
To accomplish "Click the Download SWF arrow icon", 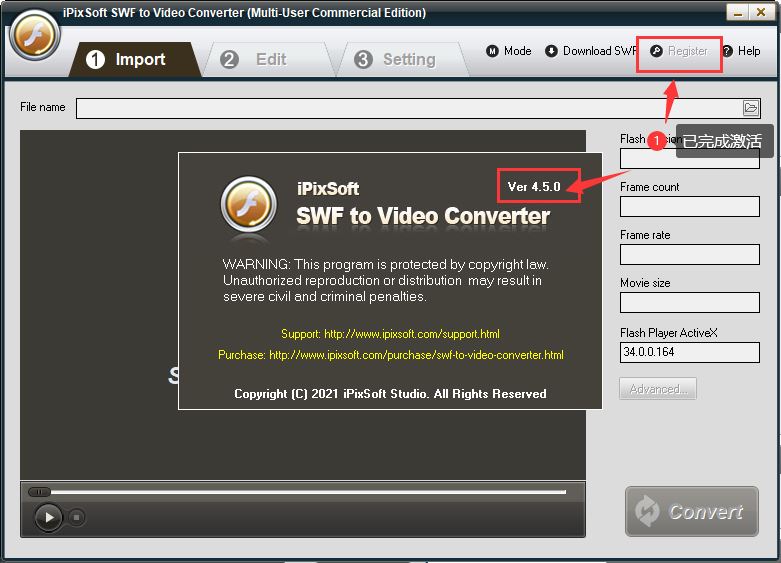I will click(x=551, y=51).
